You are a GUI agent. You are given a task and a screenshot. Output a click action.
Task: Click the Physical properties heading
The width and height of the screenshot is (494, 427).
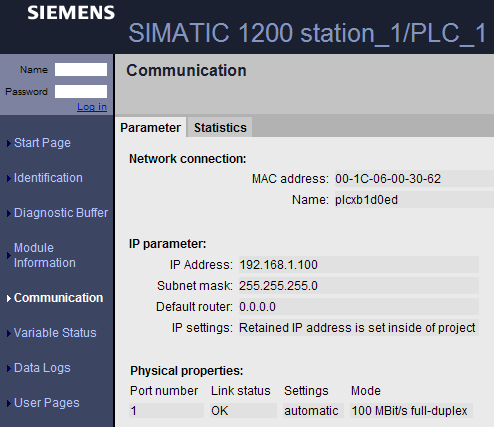click(187, 371)
